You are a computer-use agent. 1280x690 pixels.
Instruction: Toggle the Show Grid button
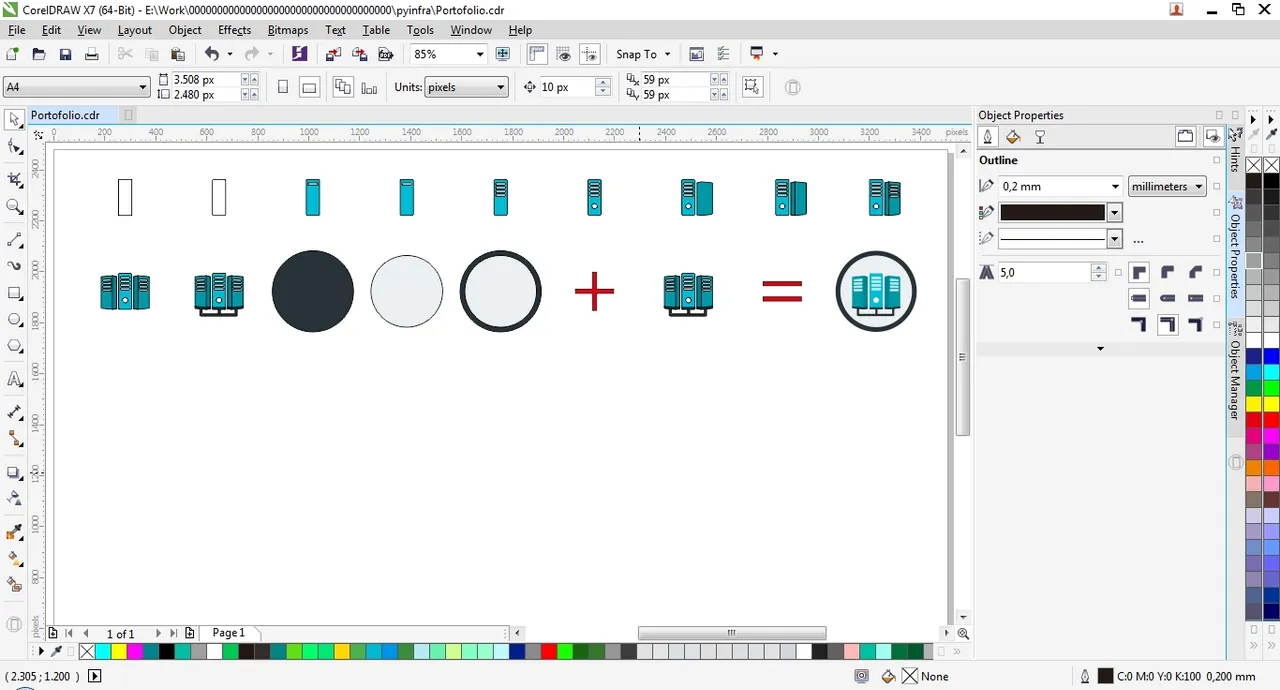click(564, 54)
